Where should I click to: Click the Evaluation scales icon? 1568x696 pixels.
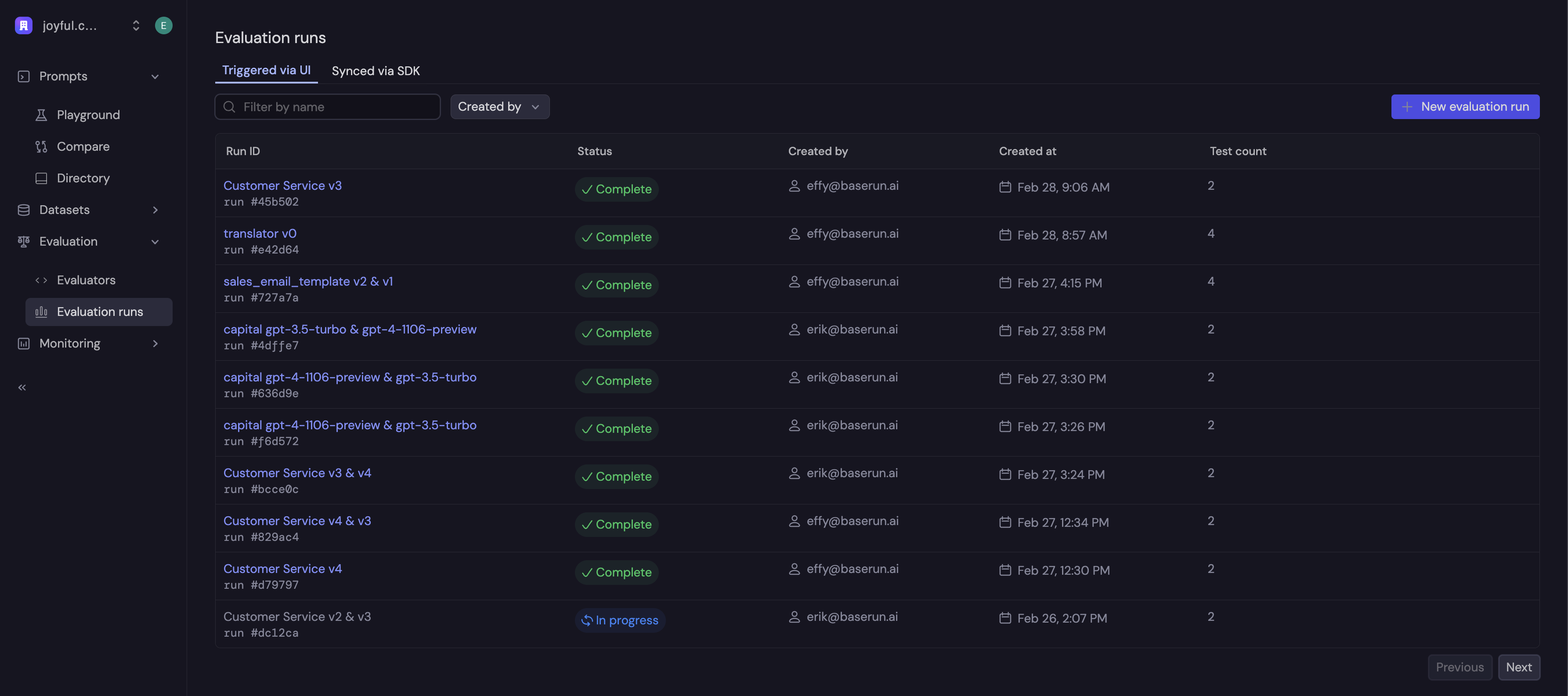point(24,242)
